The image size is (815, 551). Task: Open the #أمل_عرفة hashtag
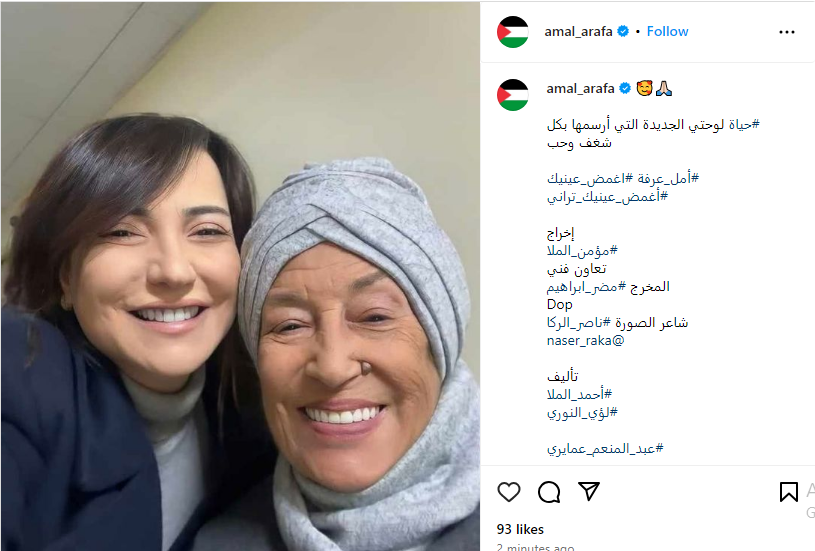[x=668, y=178]
